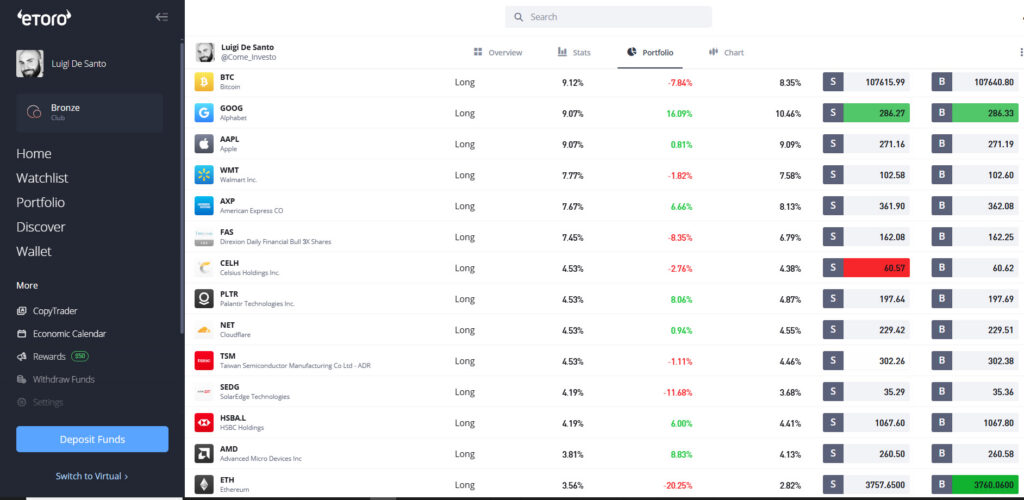This screenshot has width=1024, height=500.
Task: Go to the Overview tab
Action: pyautogui.click(x=498, y=52)
